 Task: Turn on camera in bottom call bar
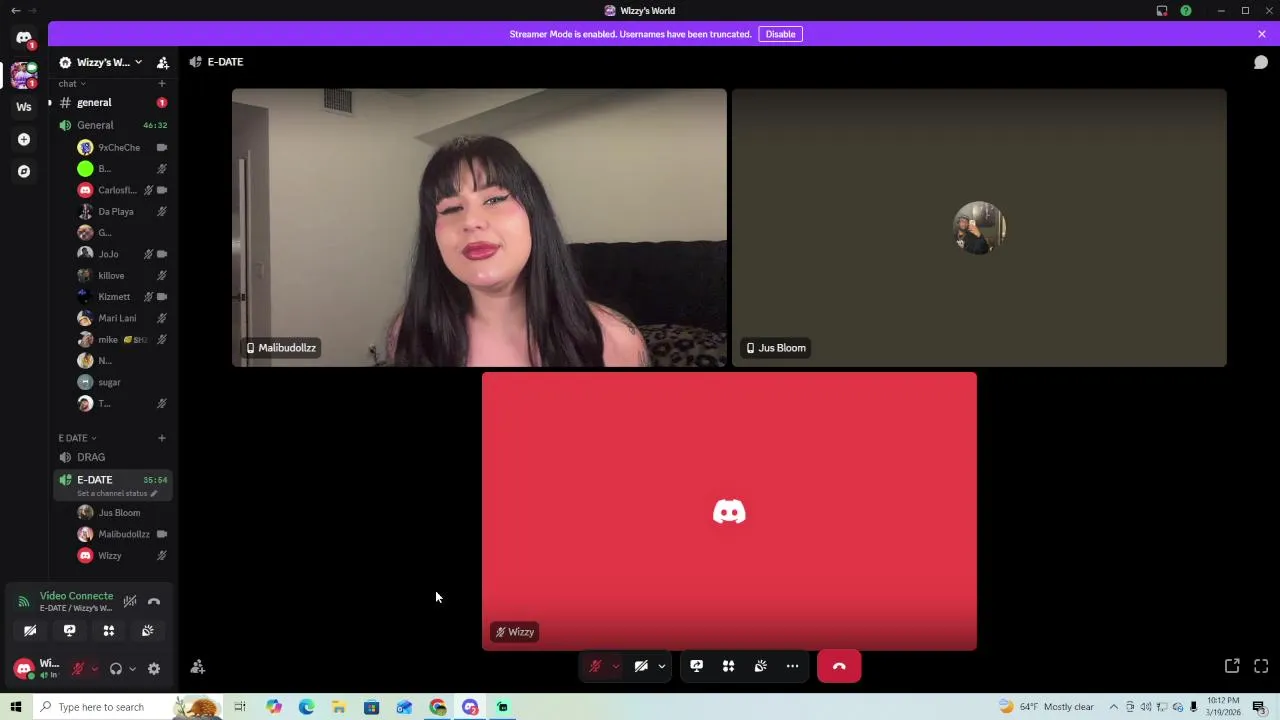(641, 666)
